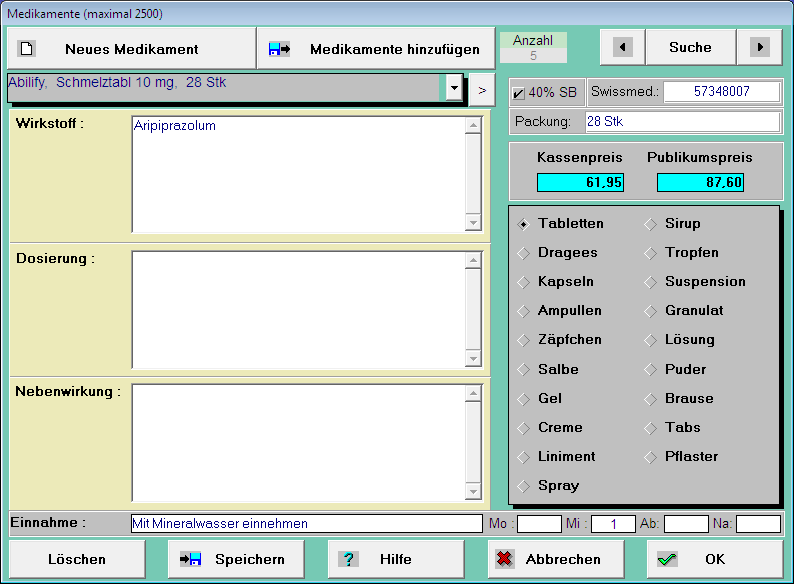Click the Suche button
The height and width of the screenshot is (584, 794).
(x=690, y=47)
